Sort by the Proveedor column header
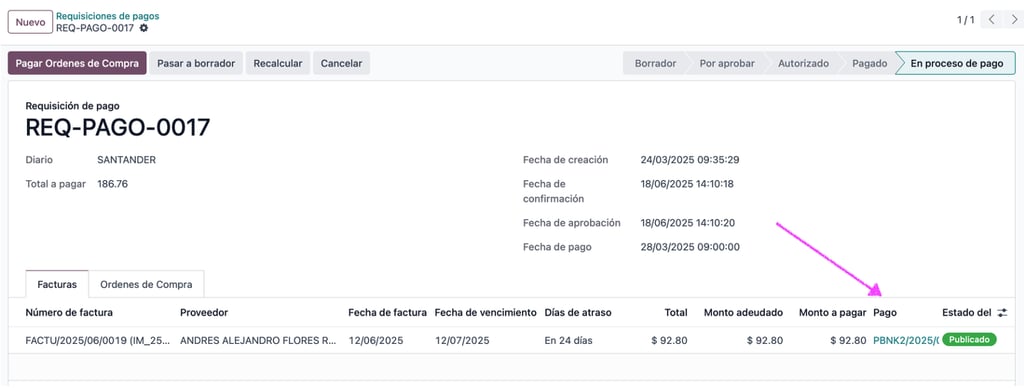This screenshot has height=388, width=1024. point(204,313)
